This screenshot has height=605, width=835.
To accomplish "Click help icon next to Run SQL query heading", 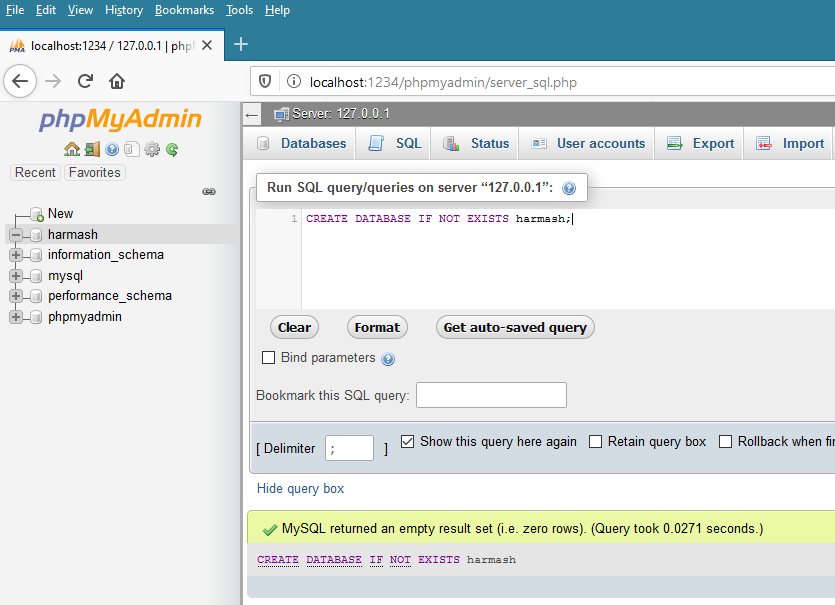I will pos(569,188).
